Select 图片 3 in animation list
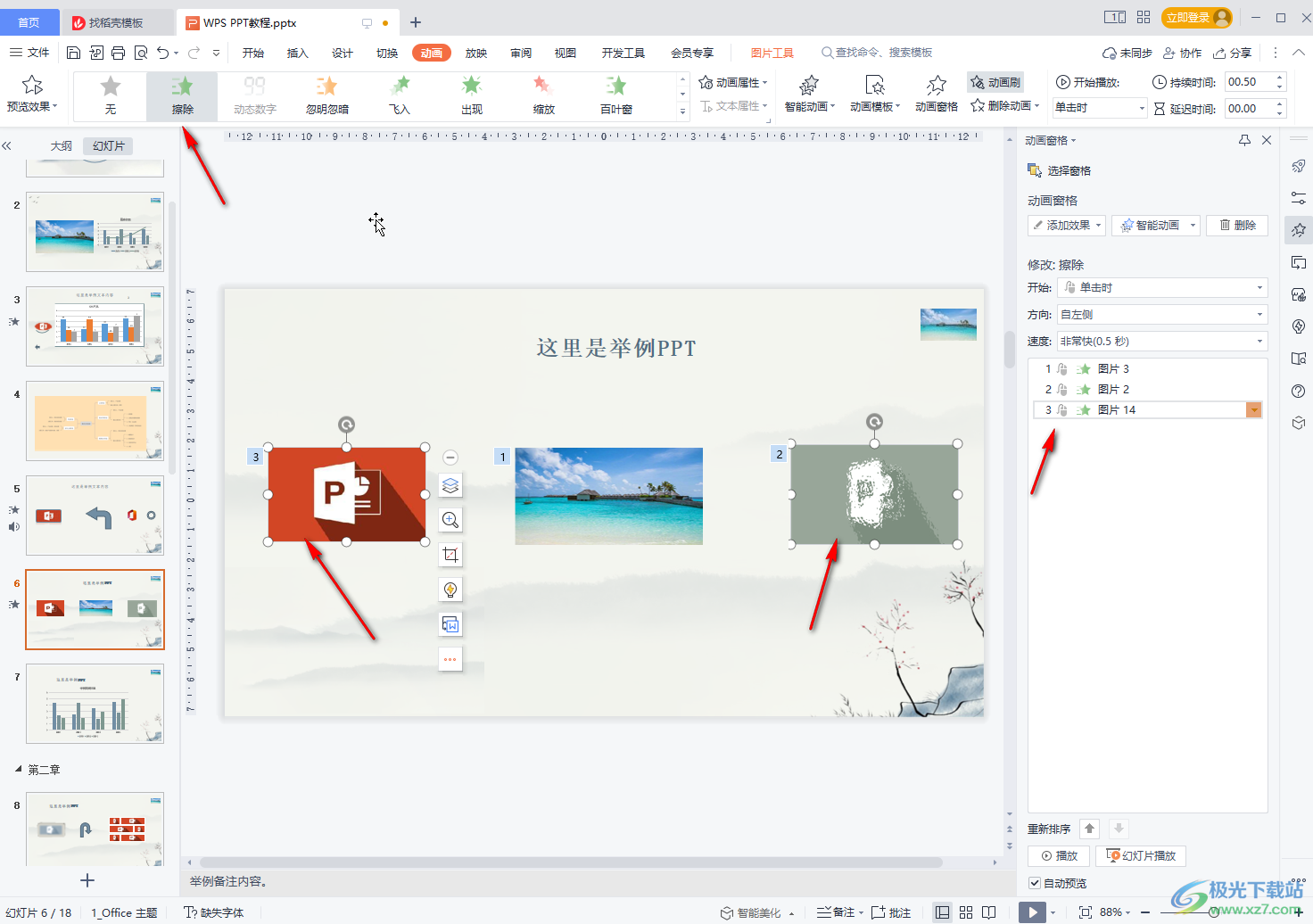1313x924 pixels. tap(1148, 368)
